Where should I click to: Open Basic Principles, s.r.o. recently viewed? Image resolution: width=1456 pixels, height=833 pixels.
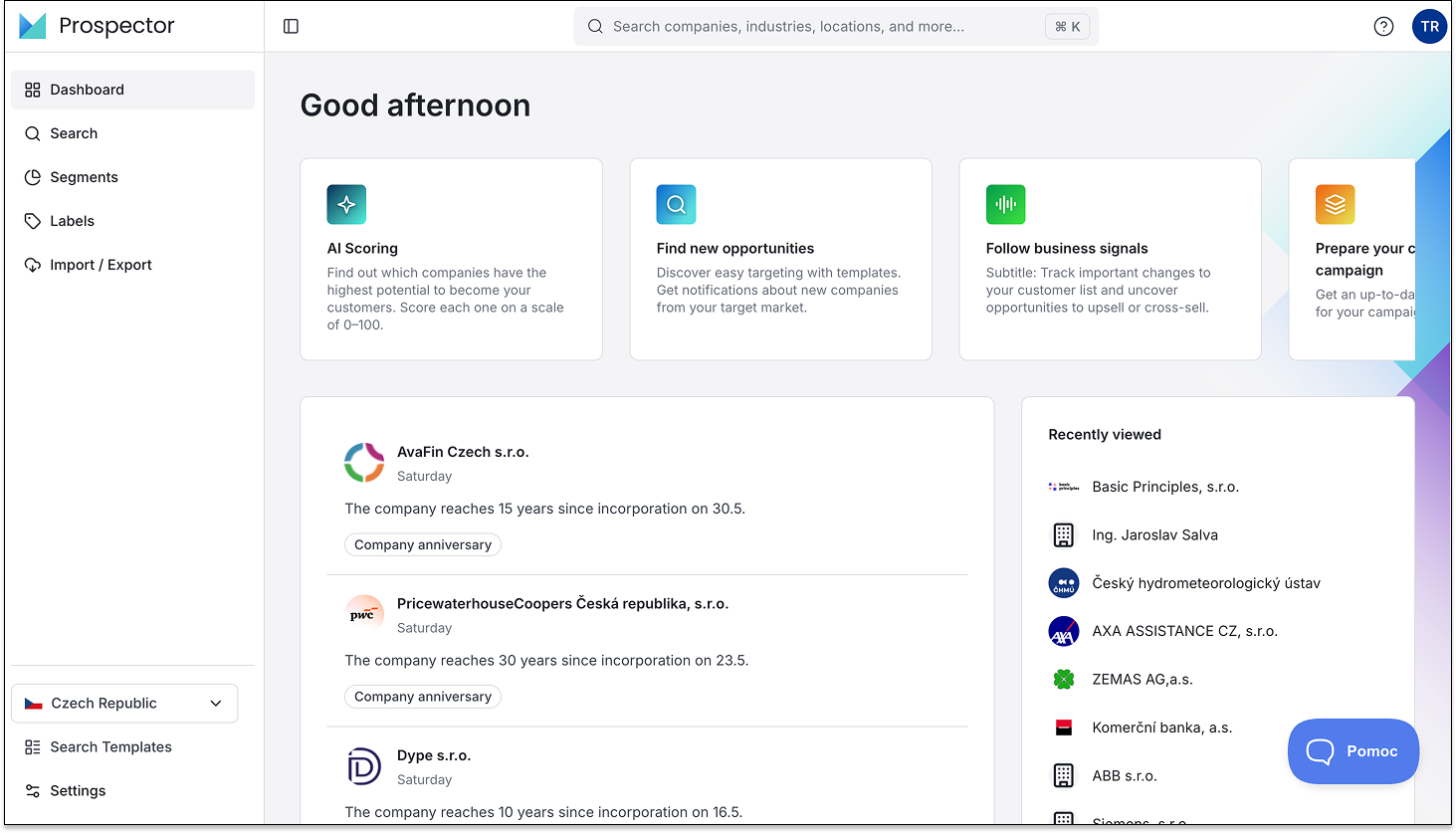(x=1165, y=487)
